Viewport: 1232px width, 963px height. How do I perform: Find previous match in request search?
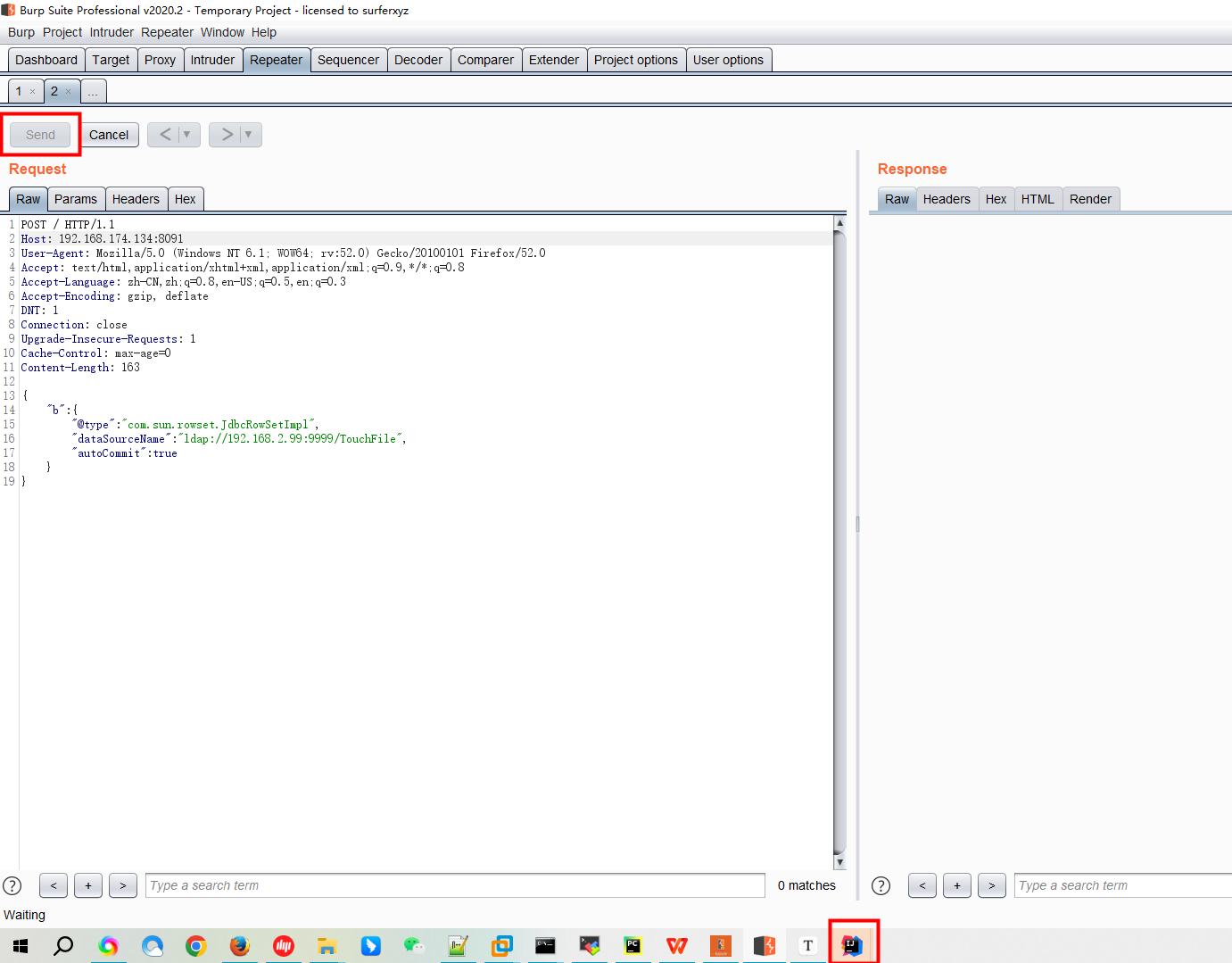pyautogui.click(x=54, y=885)
